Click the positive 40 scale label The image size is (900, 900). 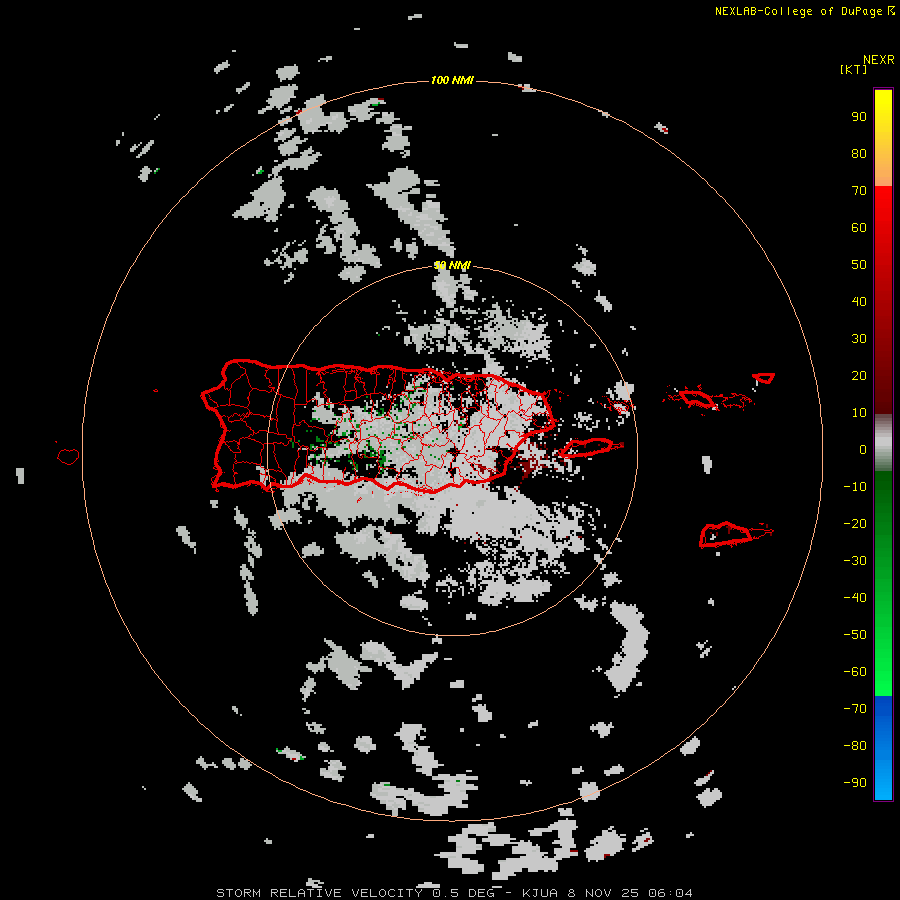pyautogui.click(x=859, y=302)
